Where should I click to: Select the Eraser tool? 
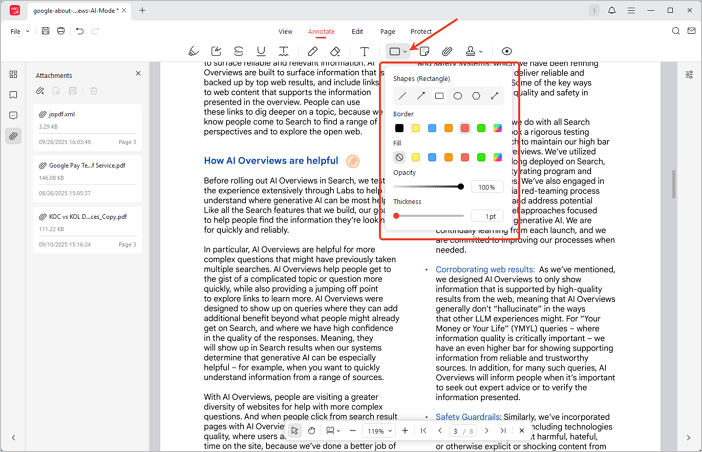(335, 51)
